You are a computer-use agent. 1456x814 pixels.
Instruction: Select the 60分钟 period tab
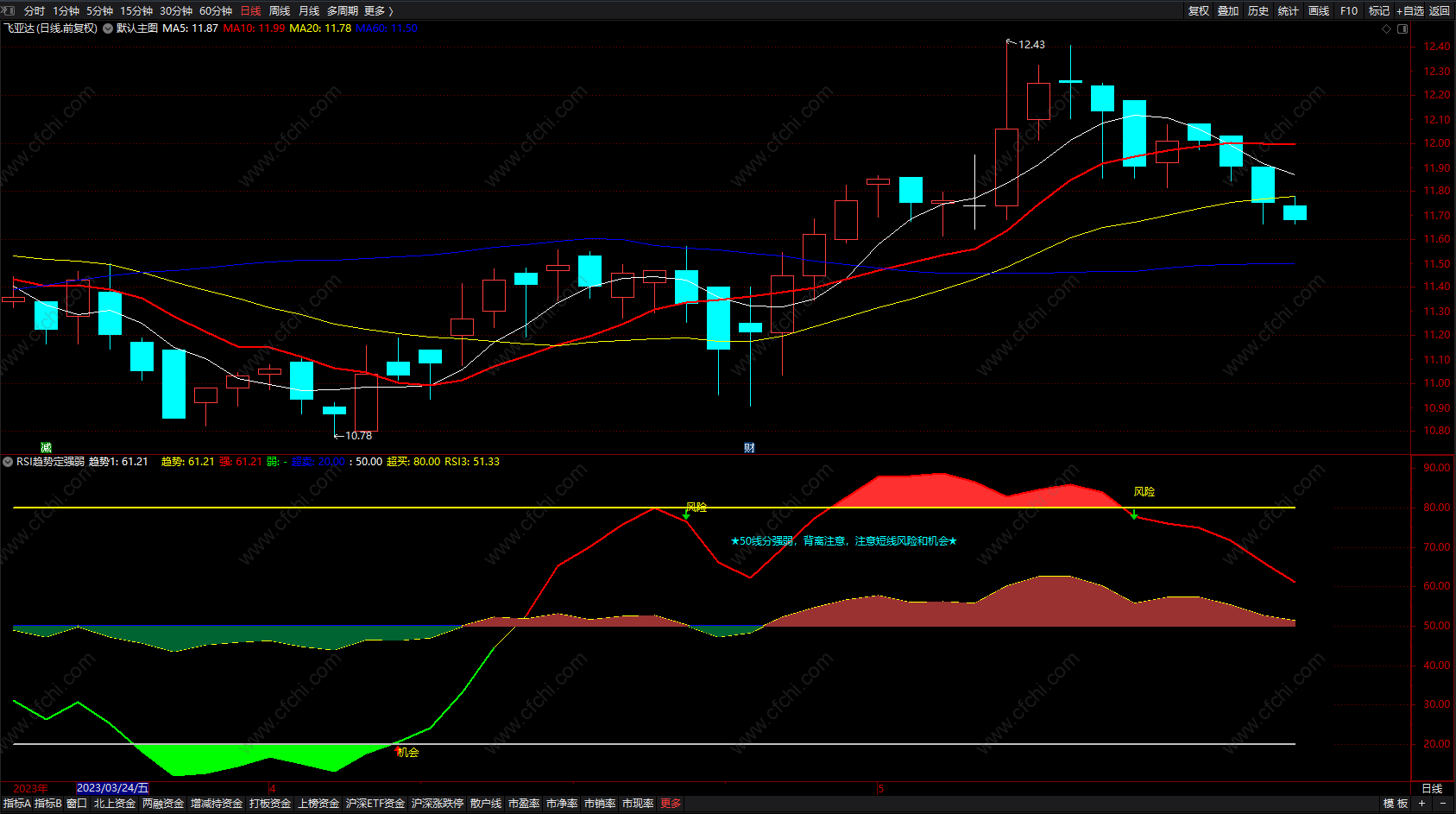(x=216, y=11)
